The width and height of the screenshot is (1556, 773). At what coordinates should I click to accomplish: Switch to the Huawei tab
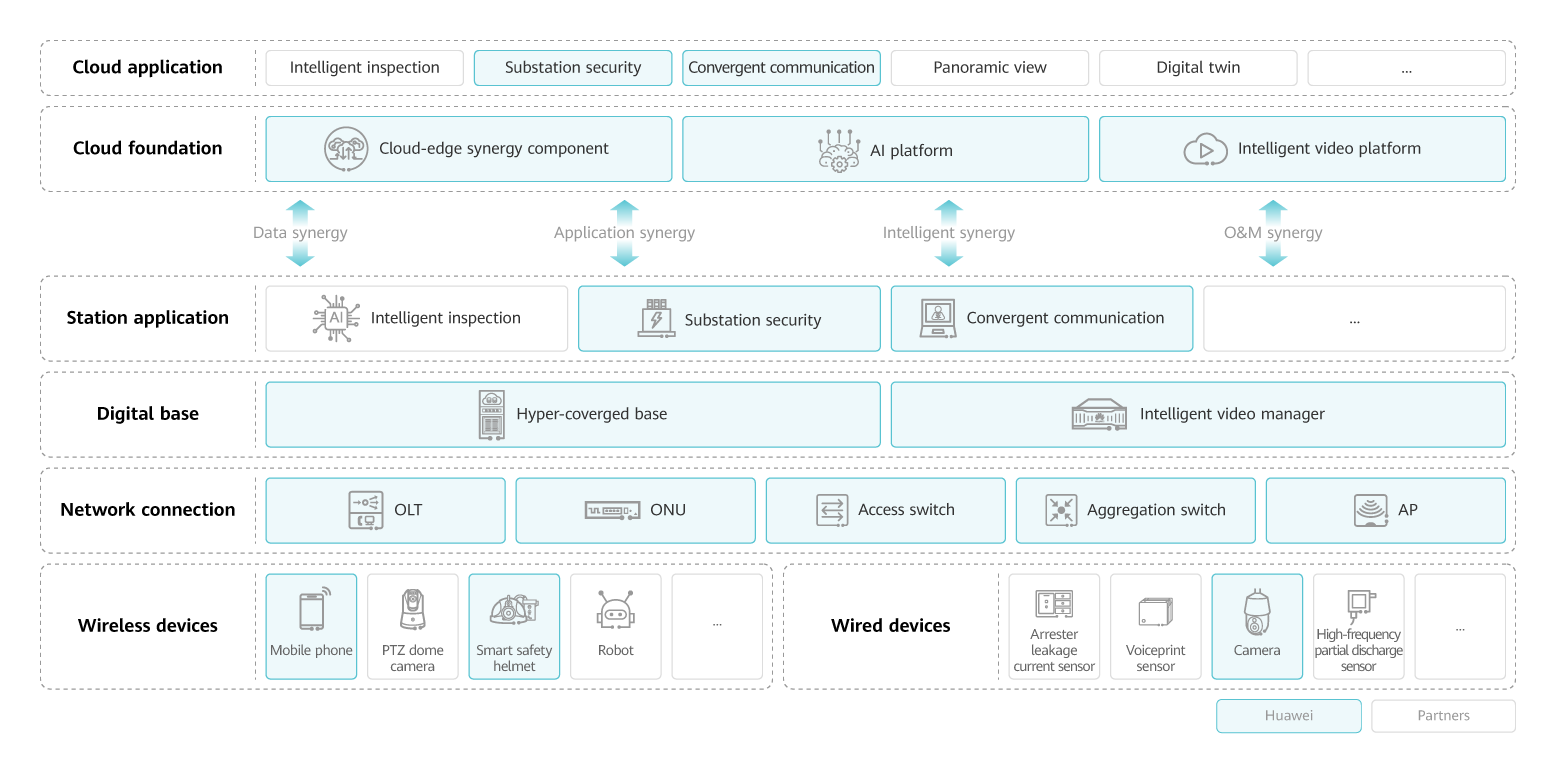[1288, 716]
